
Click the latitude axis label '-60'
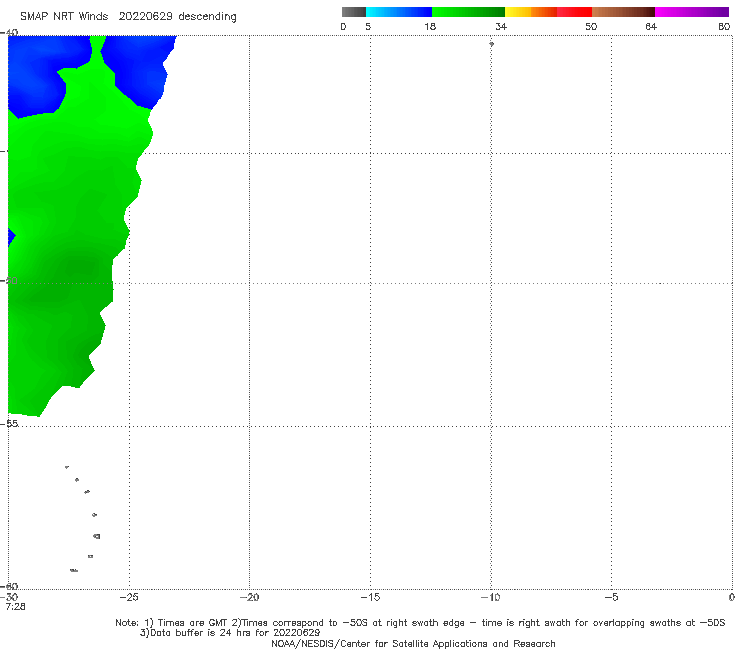[x=10, y=586]
